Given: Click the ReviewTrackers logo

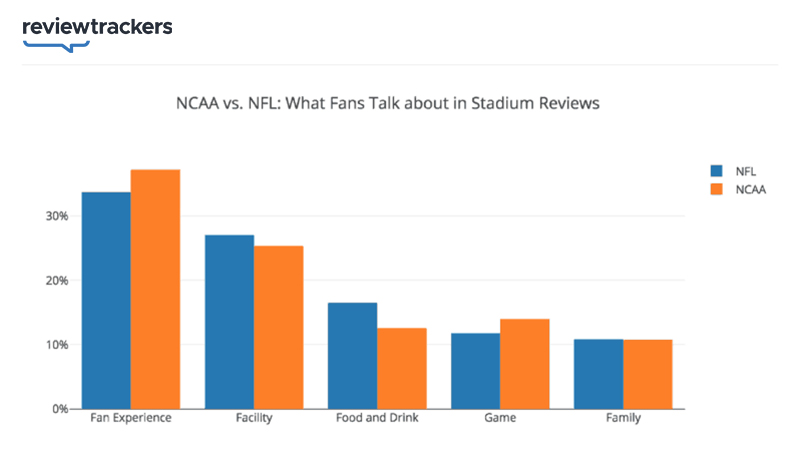Looking at the screenshot, I should 97,30.
